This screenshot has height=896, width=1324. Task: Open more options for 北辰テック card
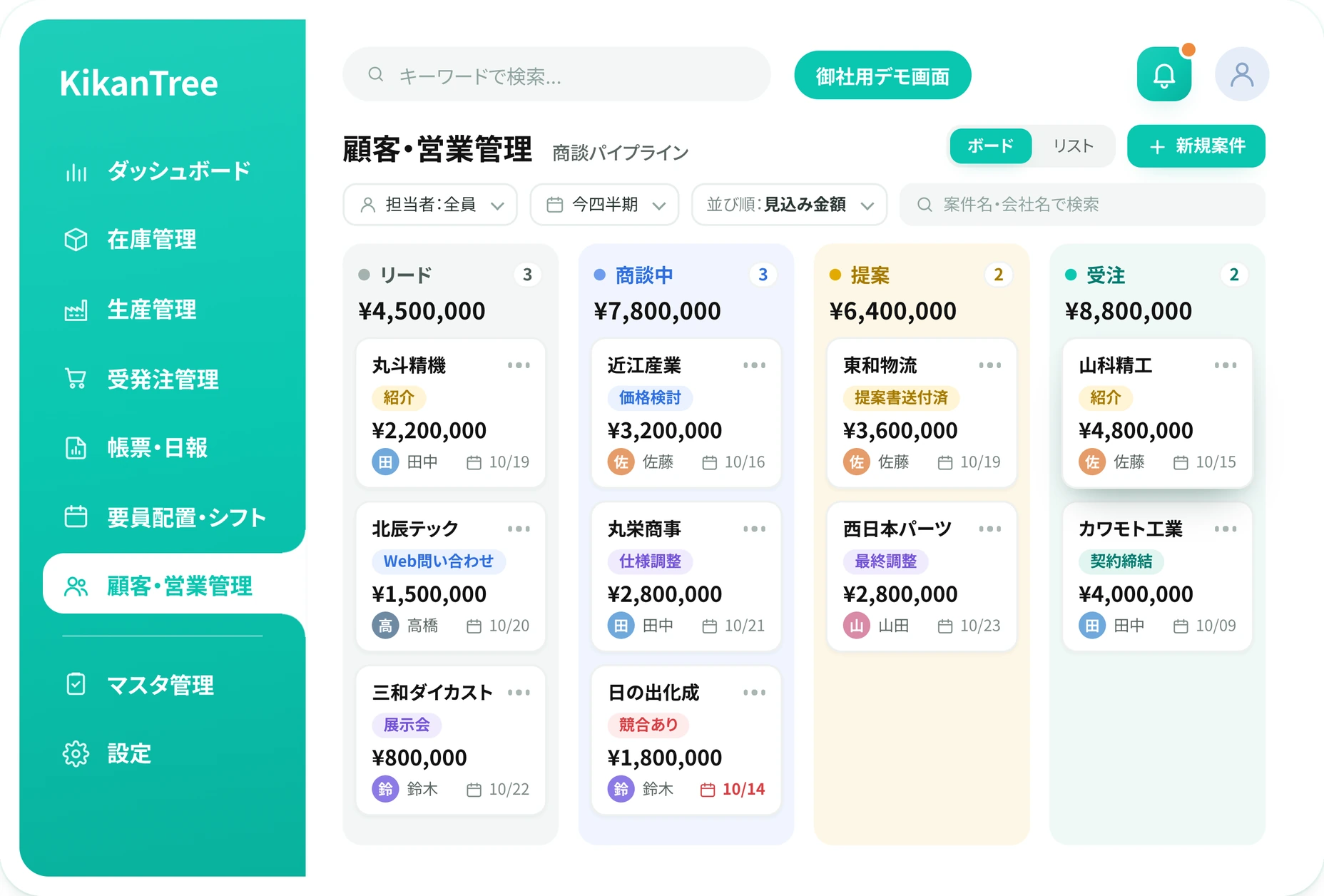(x=519, y=529)
